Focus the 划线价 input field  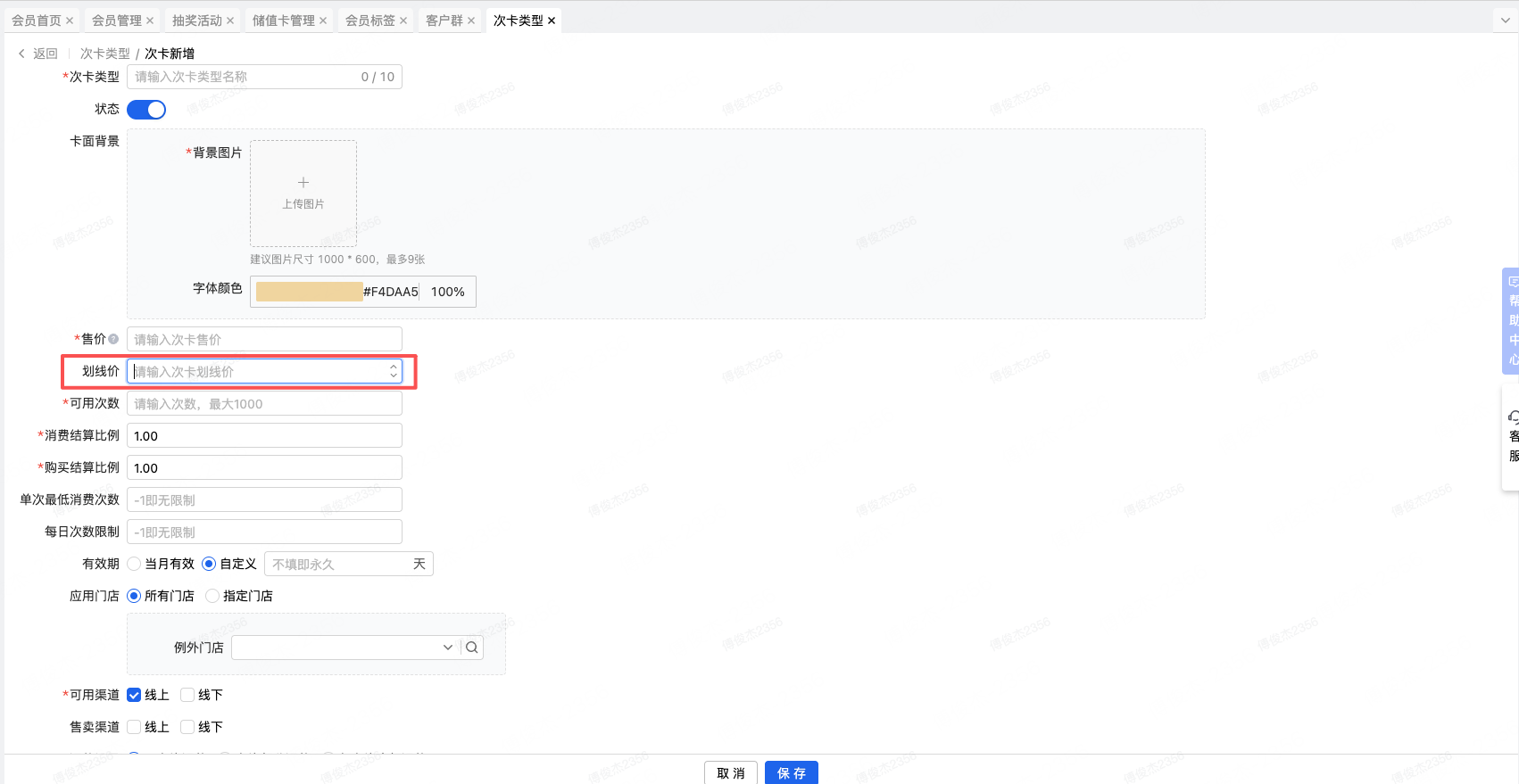(x=264, y=371)
